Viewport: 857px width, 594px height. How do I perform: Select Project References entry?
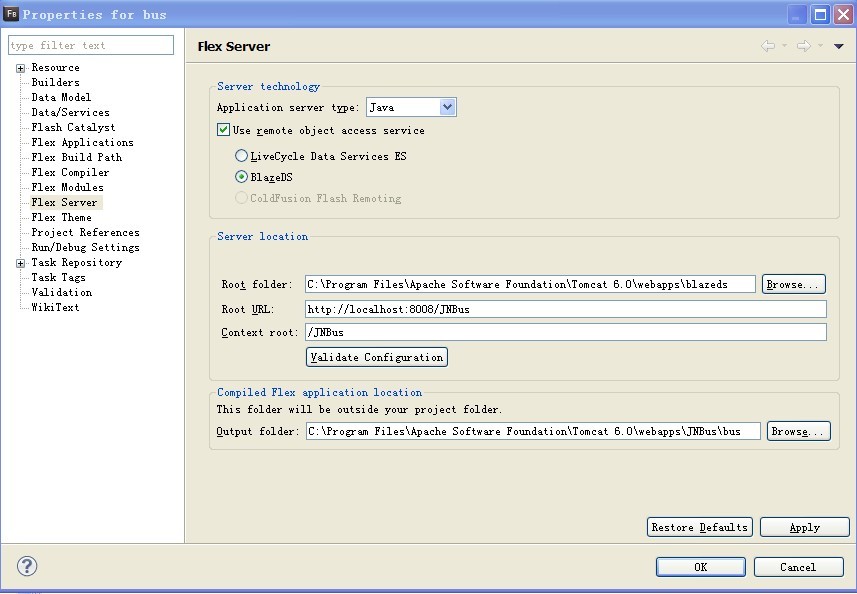[x=85, y=233]
